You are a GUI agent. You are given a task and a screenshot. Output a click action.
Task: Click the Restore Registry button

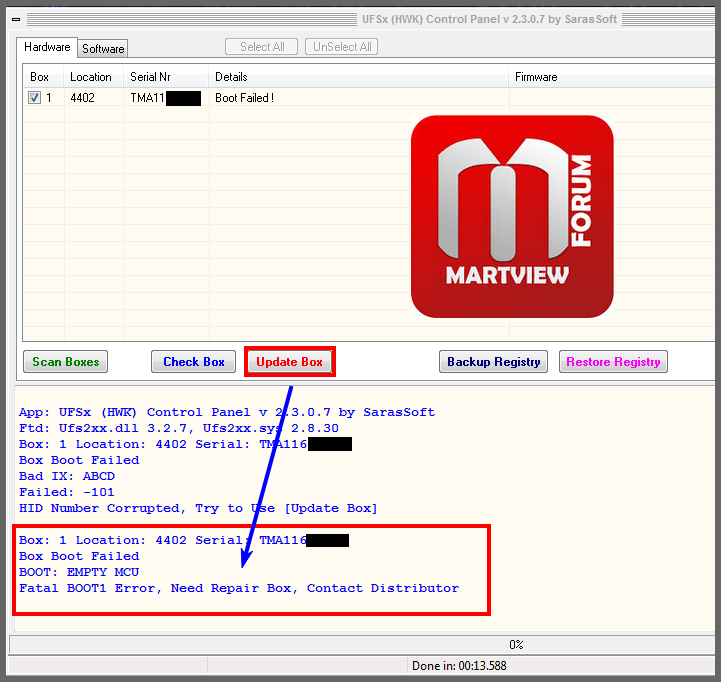[x=613, y=361]
